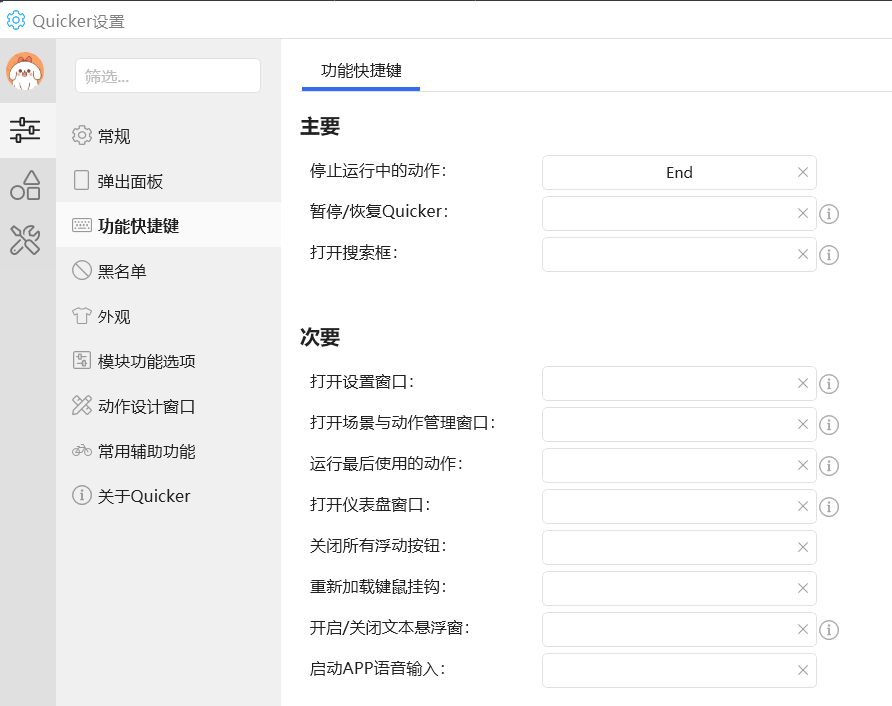
Task: Show info for 打开搜索框
Action: (x=829, y=255)
